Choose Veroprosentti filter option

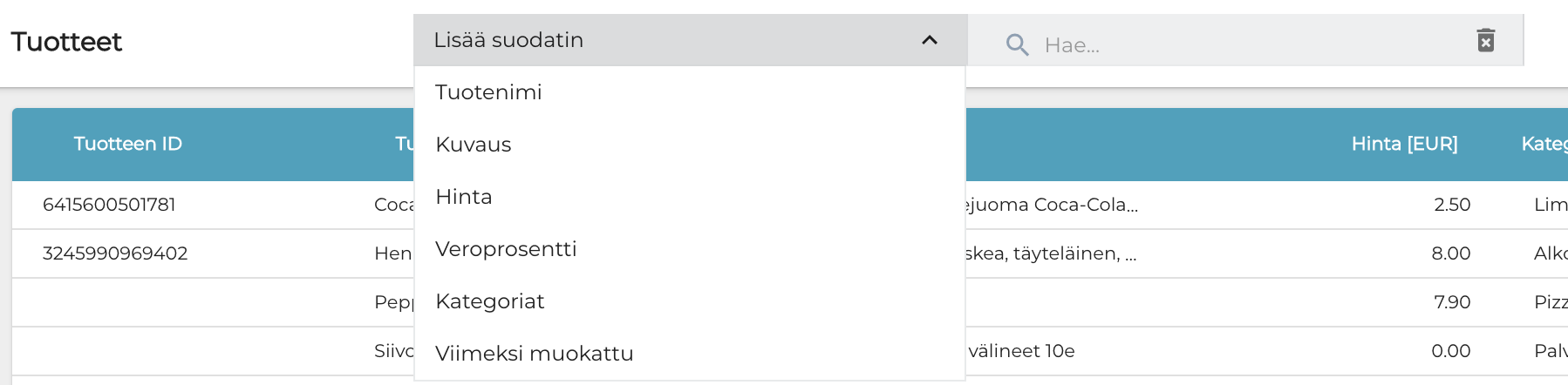tap(506, 249)
